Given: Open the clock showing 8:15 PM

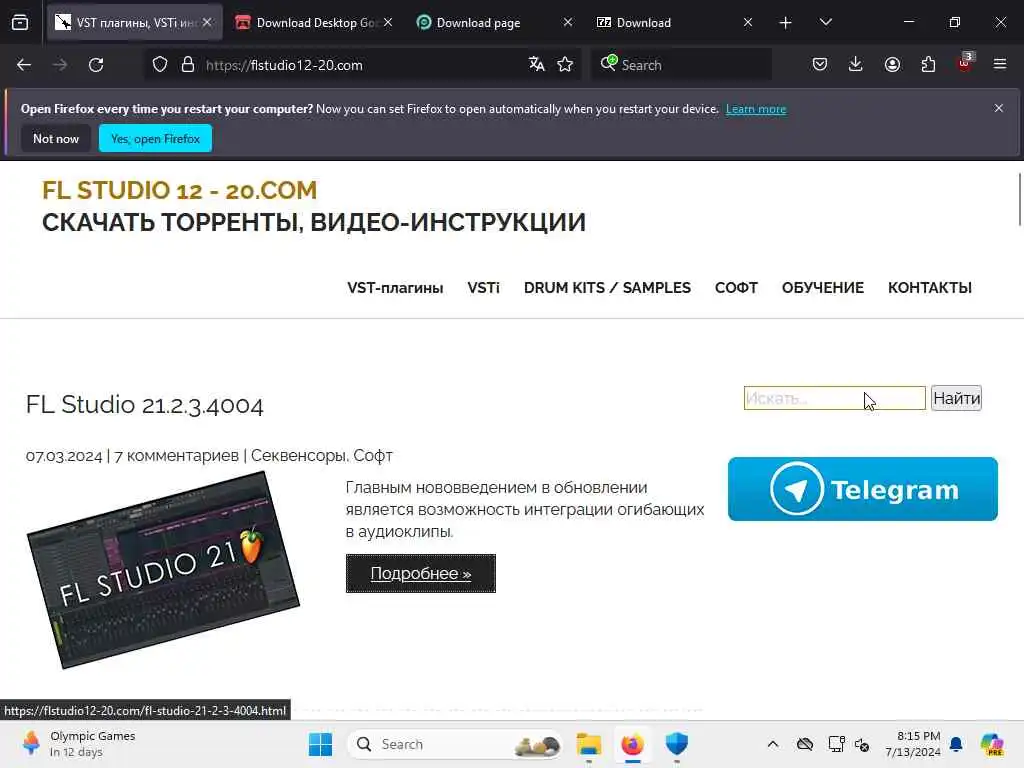Looking at the screenshot, I should pyautogui.click(x=912, y=744).
